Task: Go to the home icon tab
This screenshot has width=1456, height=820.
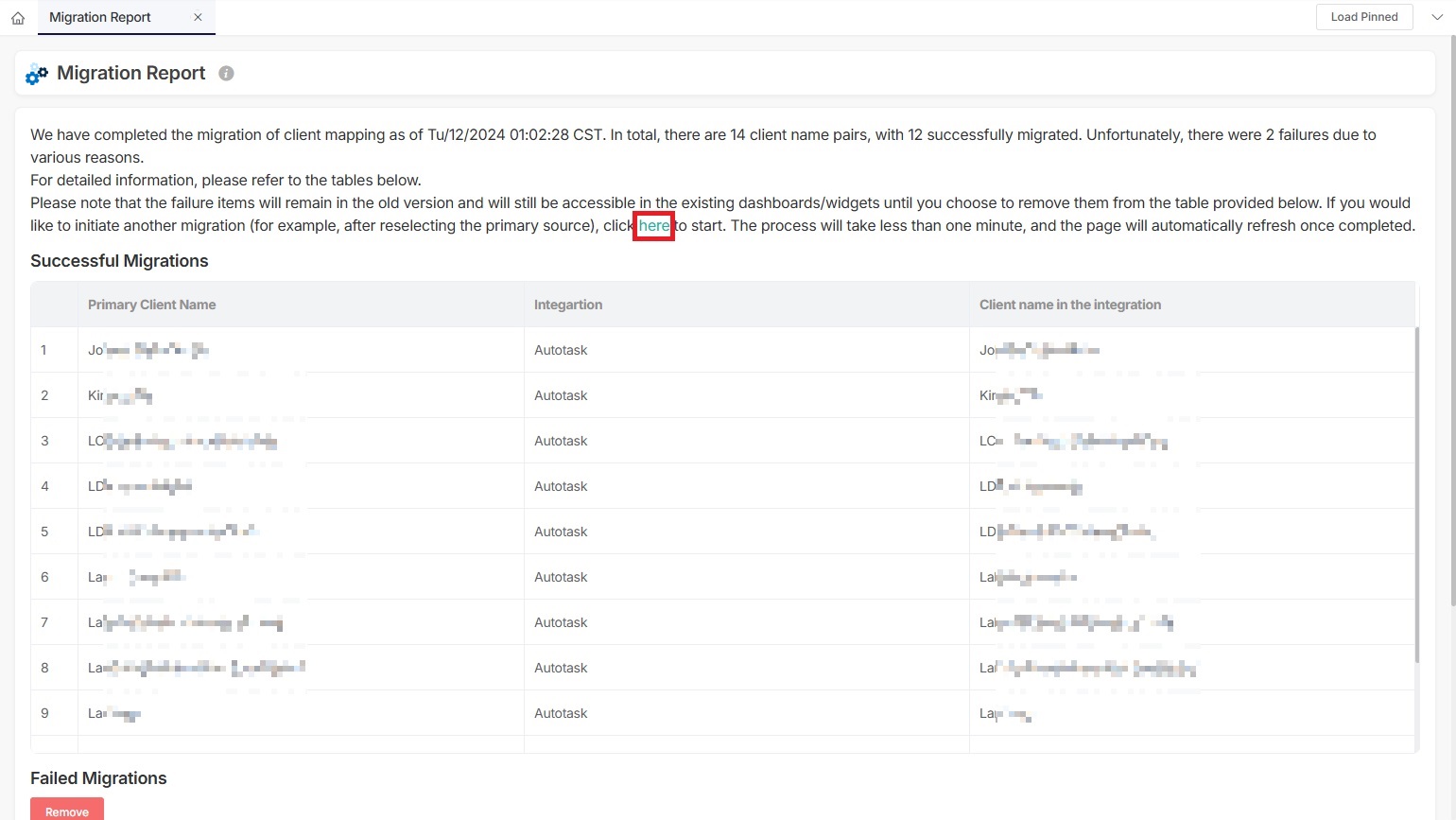Action: (x=18, y=18)
